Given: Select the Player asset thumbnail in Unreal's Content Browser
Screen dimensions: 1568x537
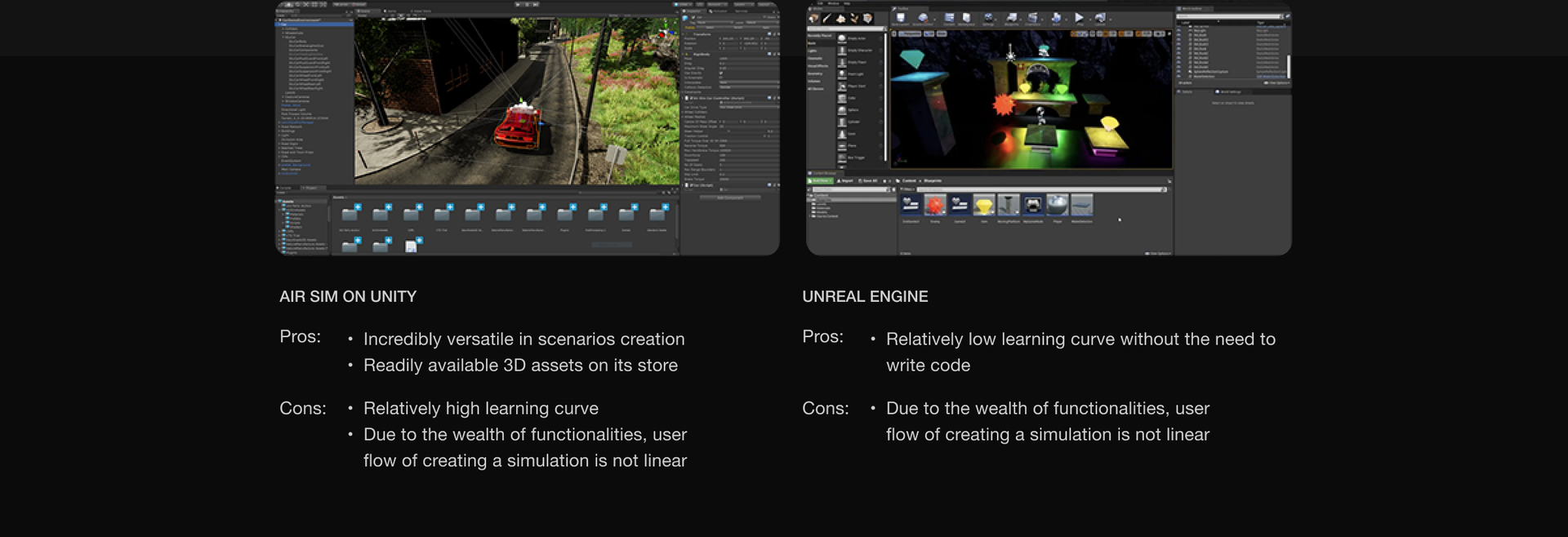Looking at the screenshot, I should click(x=1058, y=205).
